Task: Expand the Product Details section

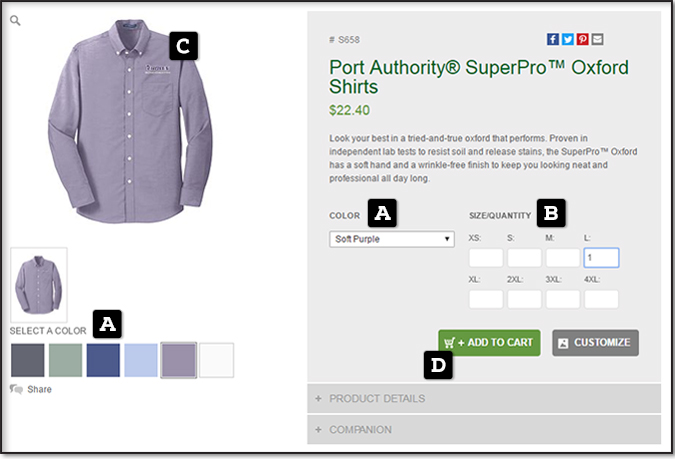Action: point(484,398)
